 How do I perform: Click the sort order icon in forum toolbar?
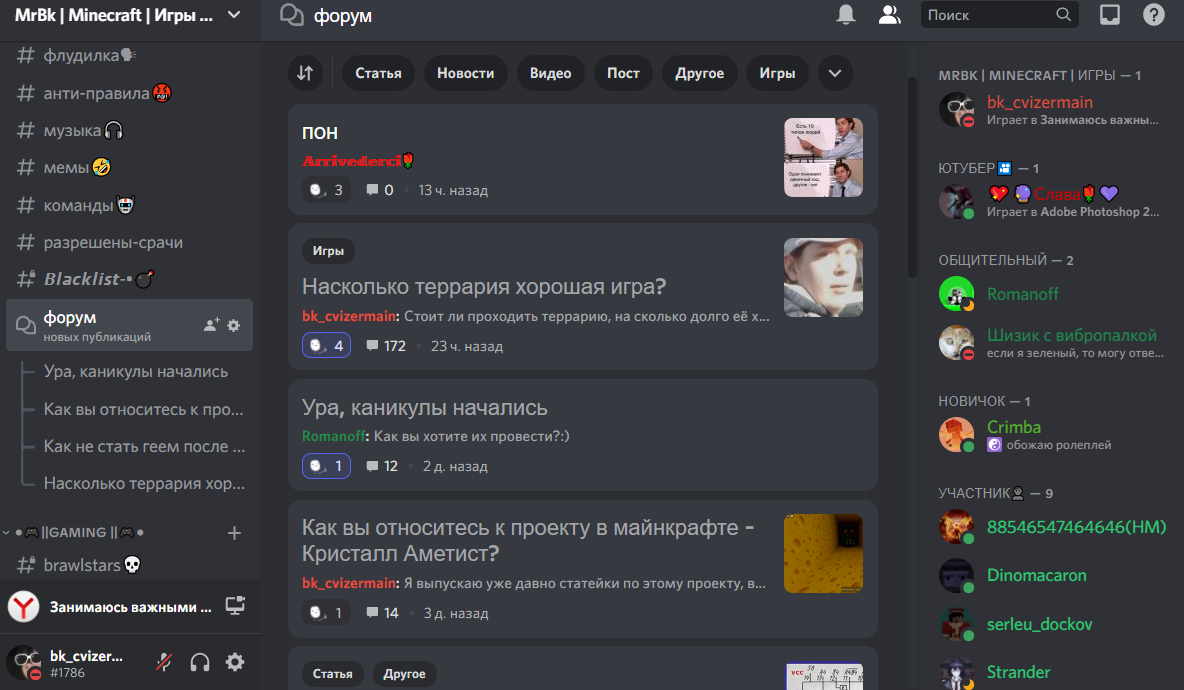(305, 73)
